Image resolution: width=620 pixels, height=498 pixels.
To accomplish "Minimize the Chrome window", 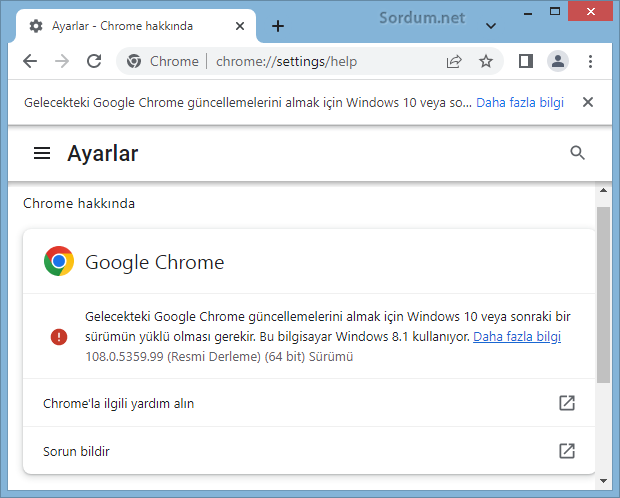I will coord(527,12).
